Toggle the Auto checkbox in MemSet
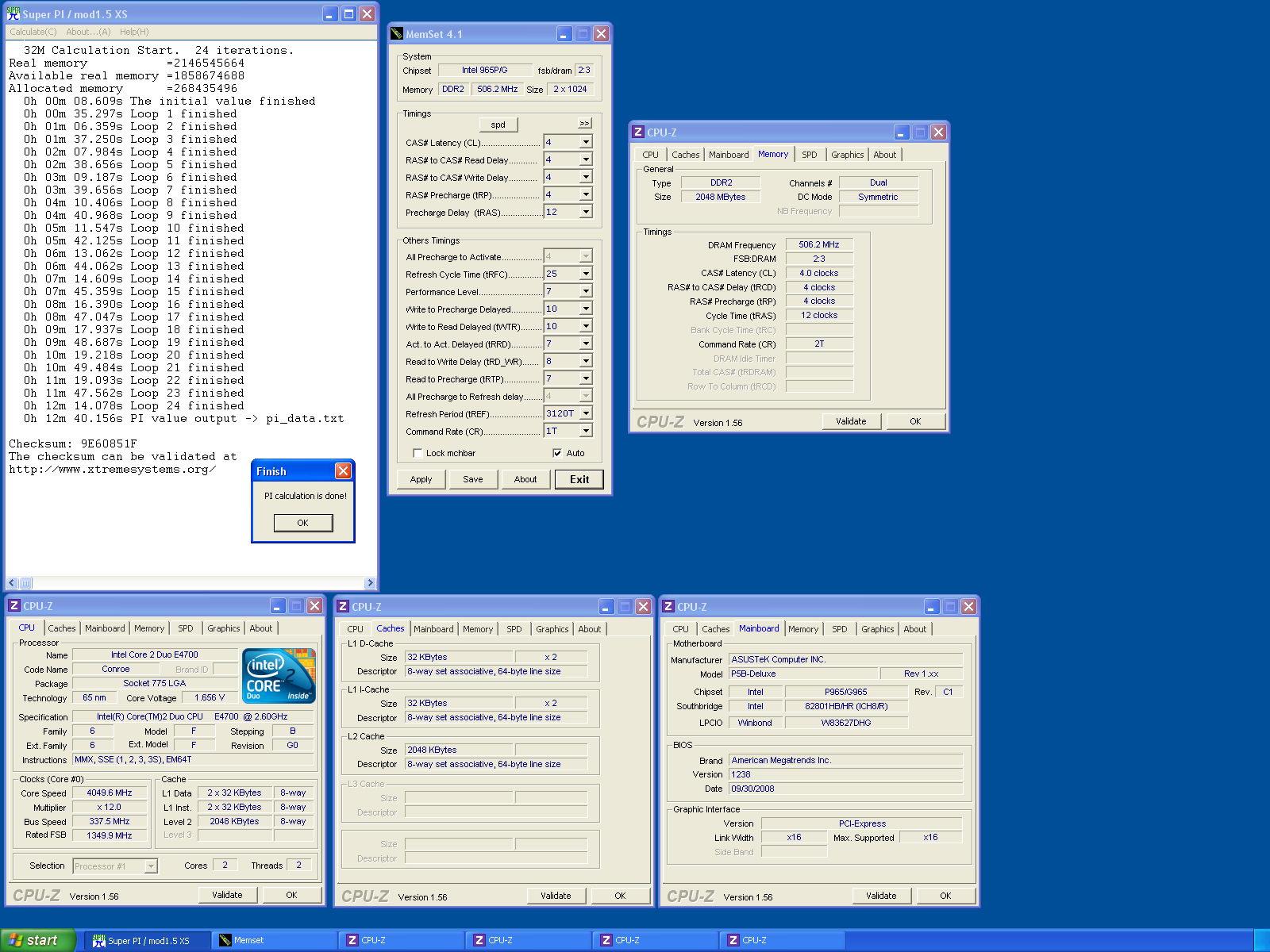The image size is (1270, 952). (x=557, y=453)
